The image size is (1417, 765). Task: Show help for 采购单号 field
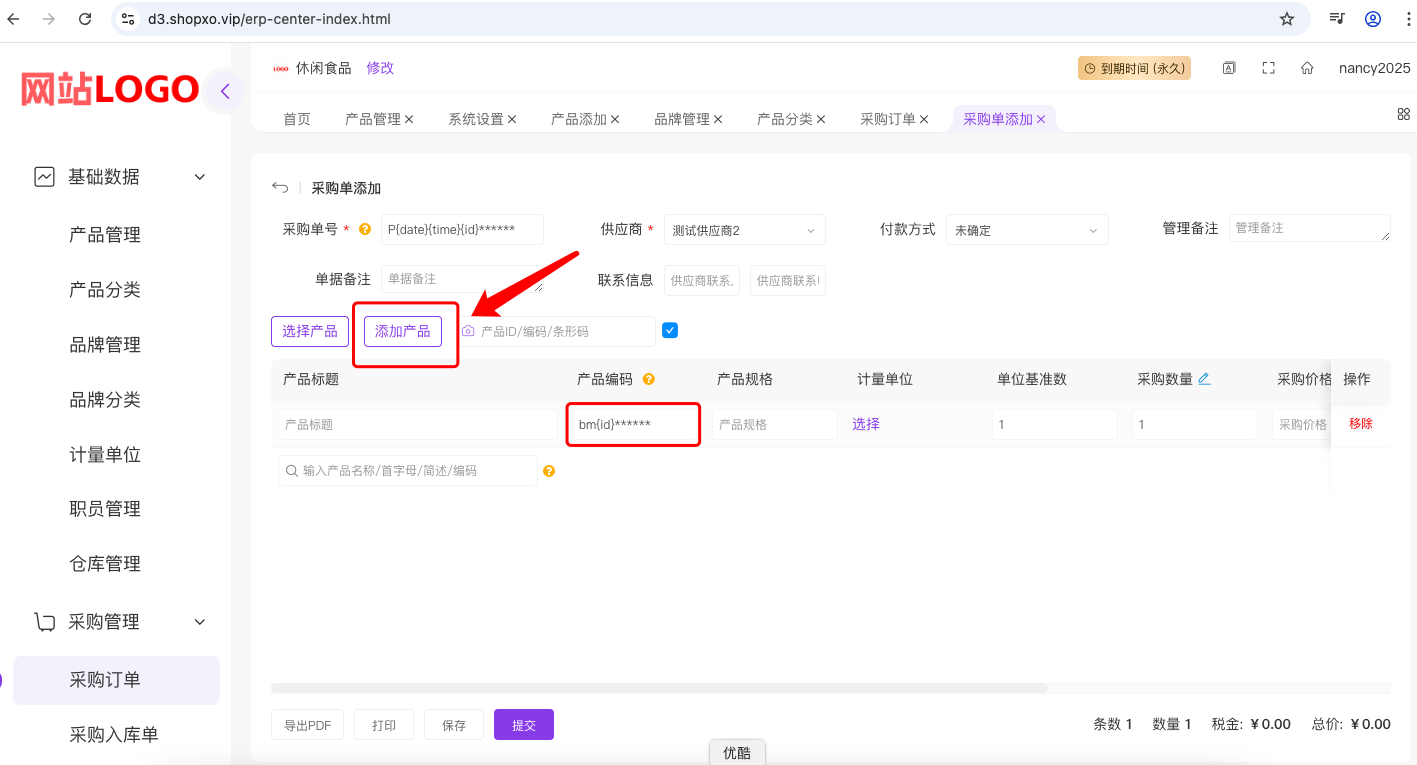tap(365, 229)
